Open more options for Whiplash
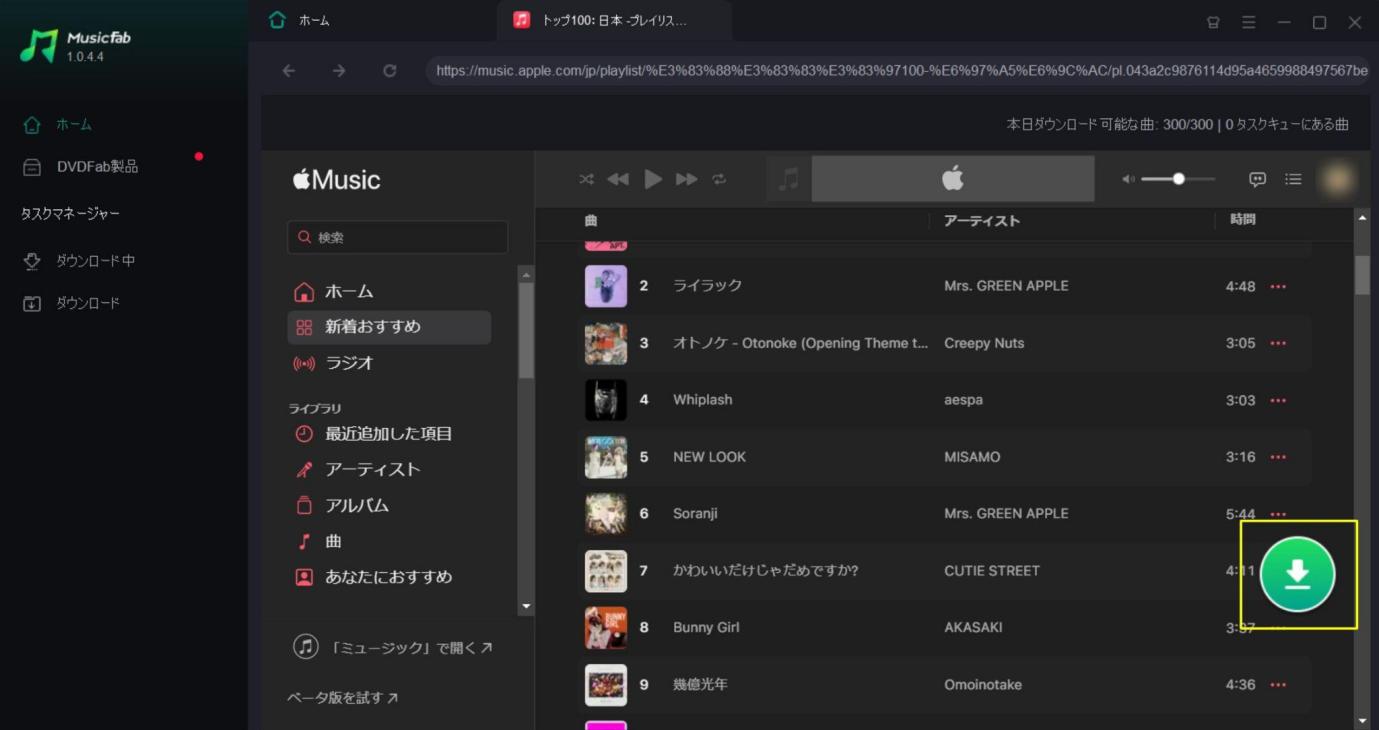The height and width of the screenshot is (730, 1379). click(x=1278, y=400)
